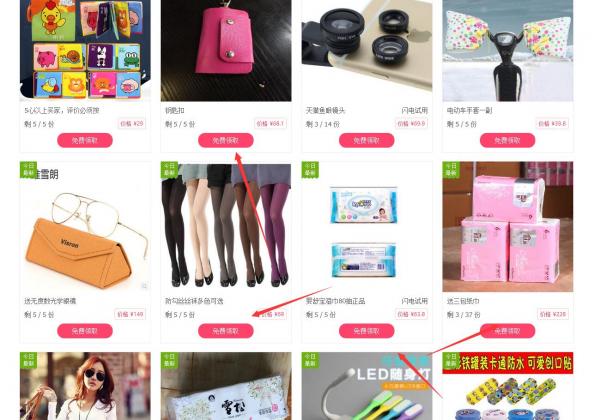Open the fisheye phone lens product image
Viewport: 600px width, 420px height.
(x=367, y=50)
